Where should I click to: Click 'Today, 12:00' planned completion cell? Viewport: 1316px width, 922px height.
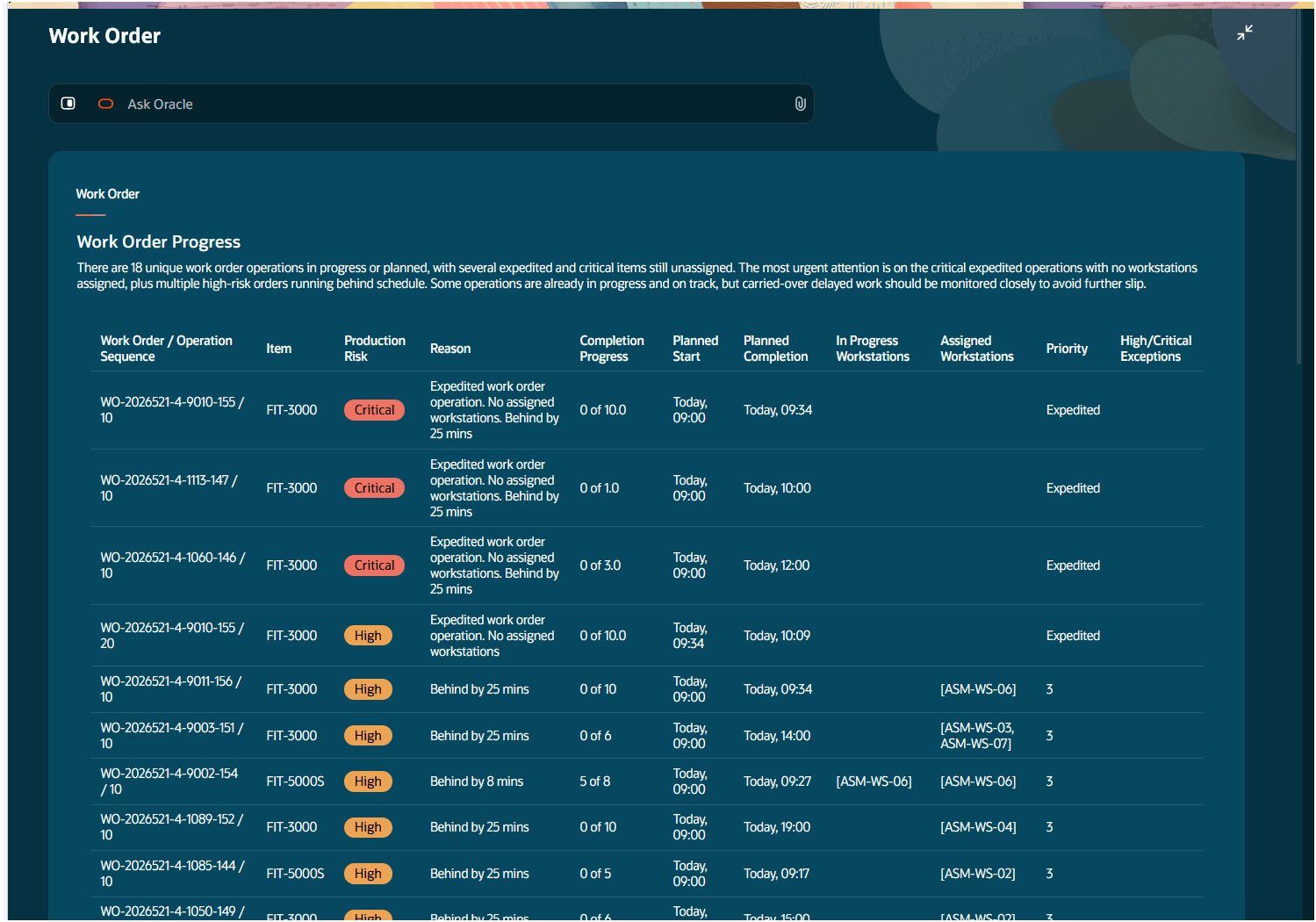click(x=776, y=565)
